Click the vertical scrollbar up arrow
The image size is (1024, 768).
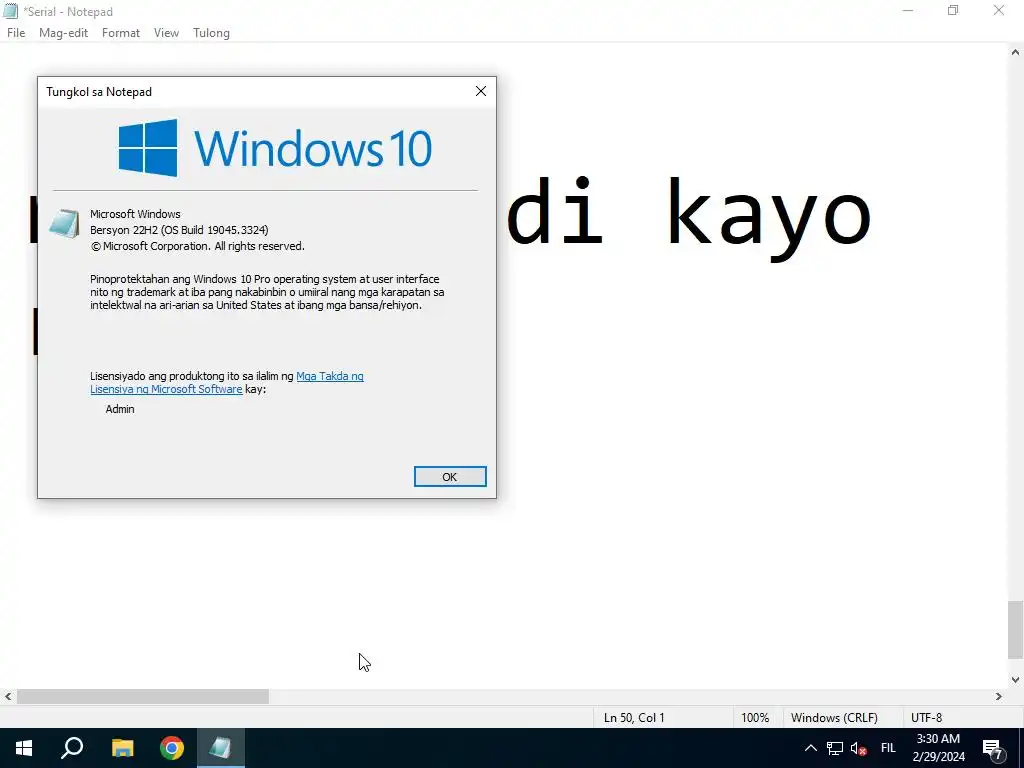coord(1016,52)
